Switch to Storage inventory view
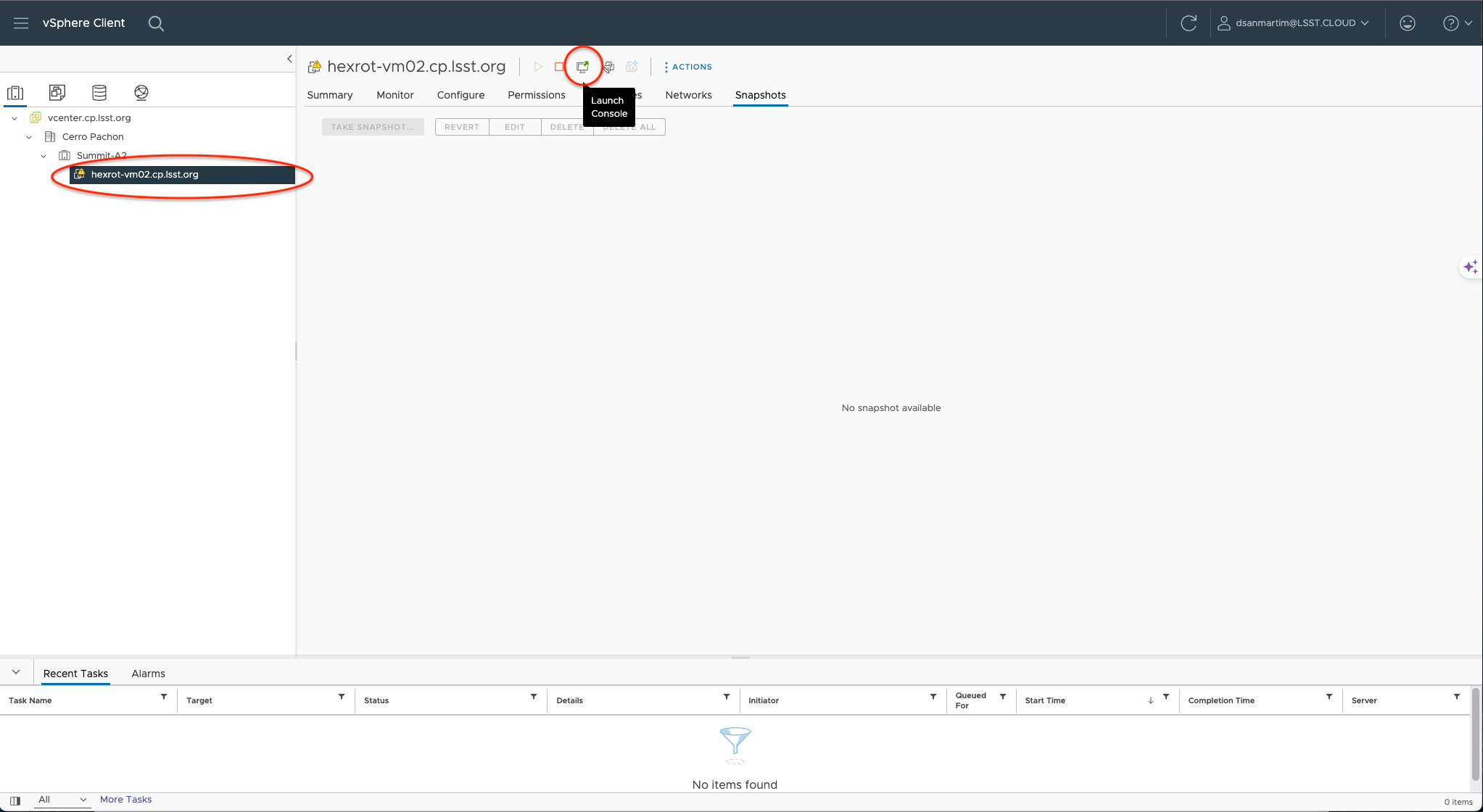1483x812 pixels. click(x=99, y=93)
